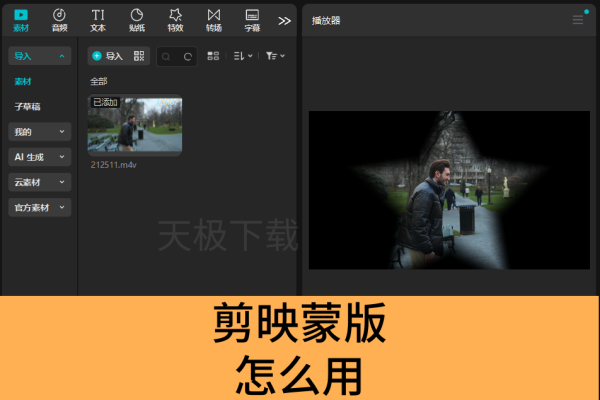
Task: Show more tabs with double-arrow icon
Action: [284, 21]
